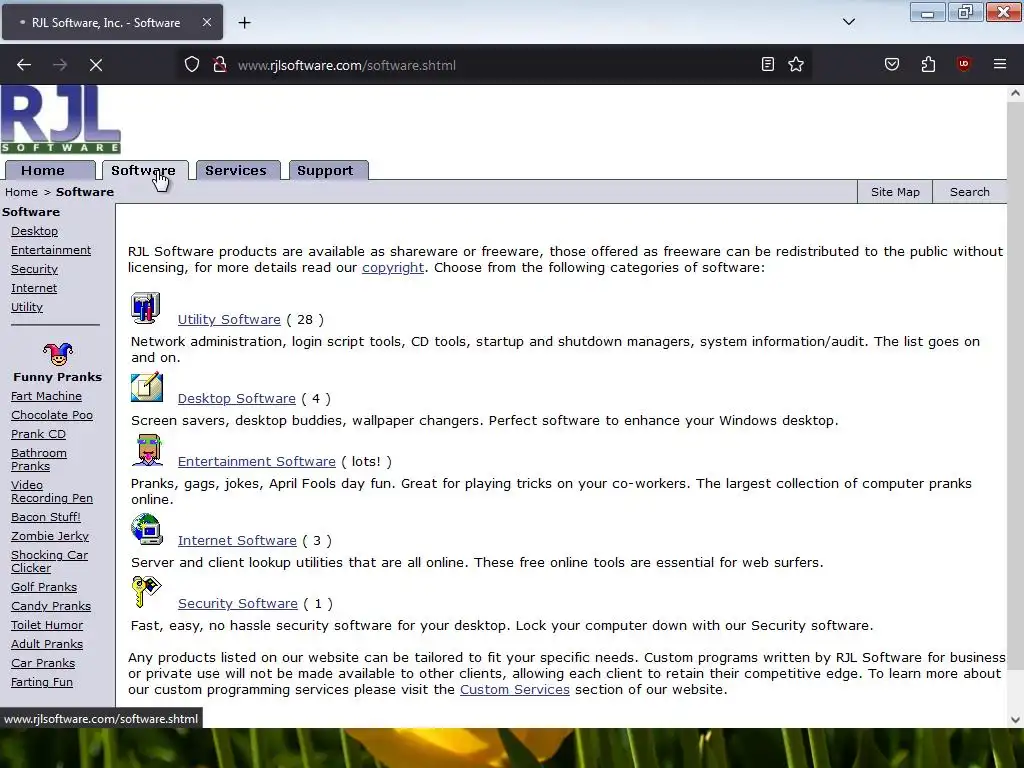Switch to the Home tab
This screenshot has width=1024, height=768.
(50, 170)
